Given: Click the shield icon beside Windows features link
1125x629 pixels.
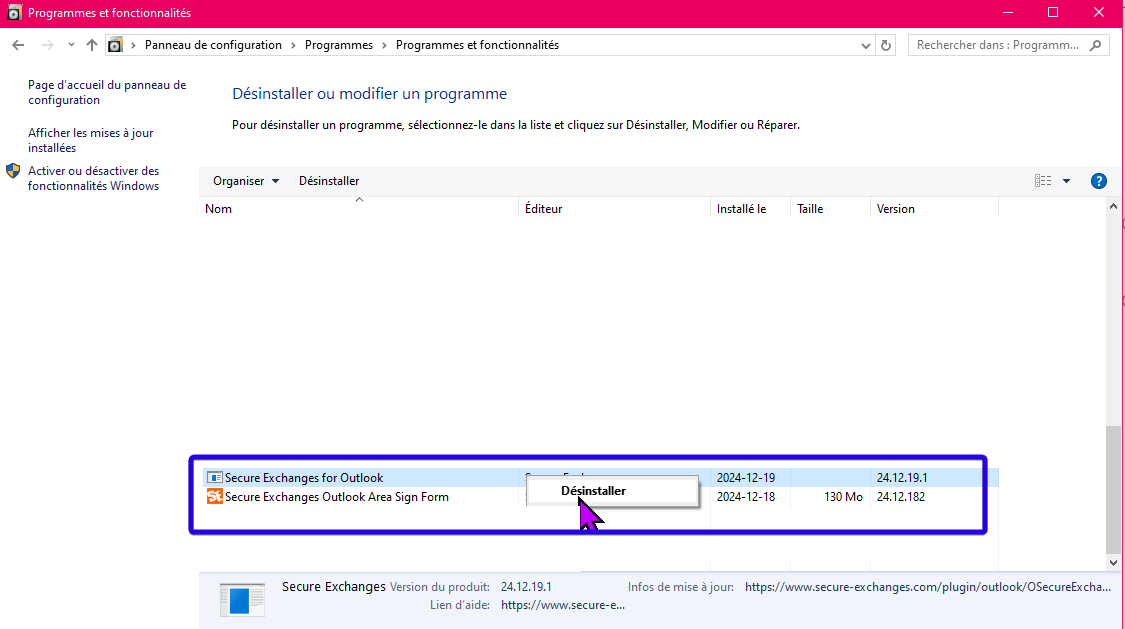Looking at the screenshot, I should coord(13,171).
